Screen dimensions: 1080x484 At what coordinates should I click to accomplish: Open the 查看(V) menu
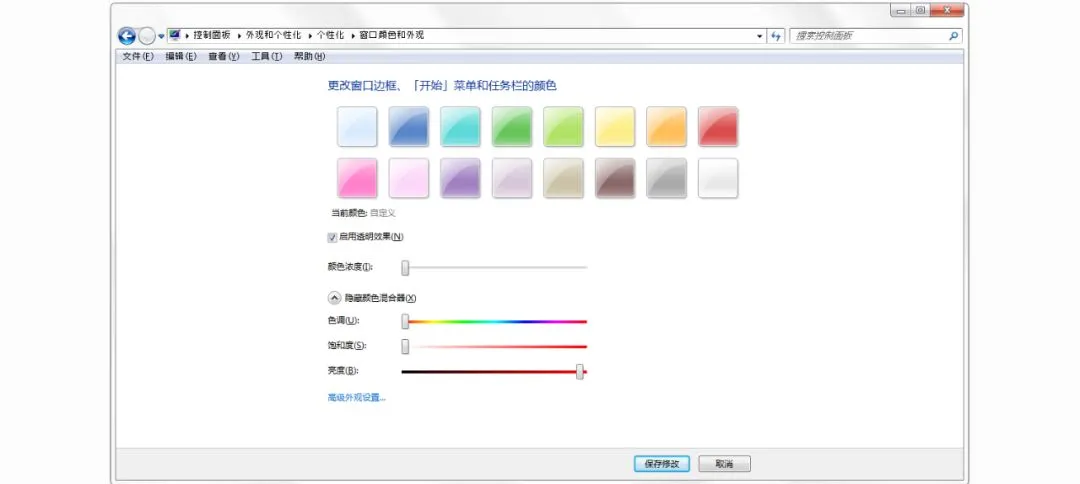click(x=224, y=56)
